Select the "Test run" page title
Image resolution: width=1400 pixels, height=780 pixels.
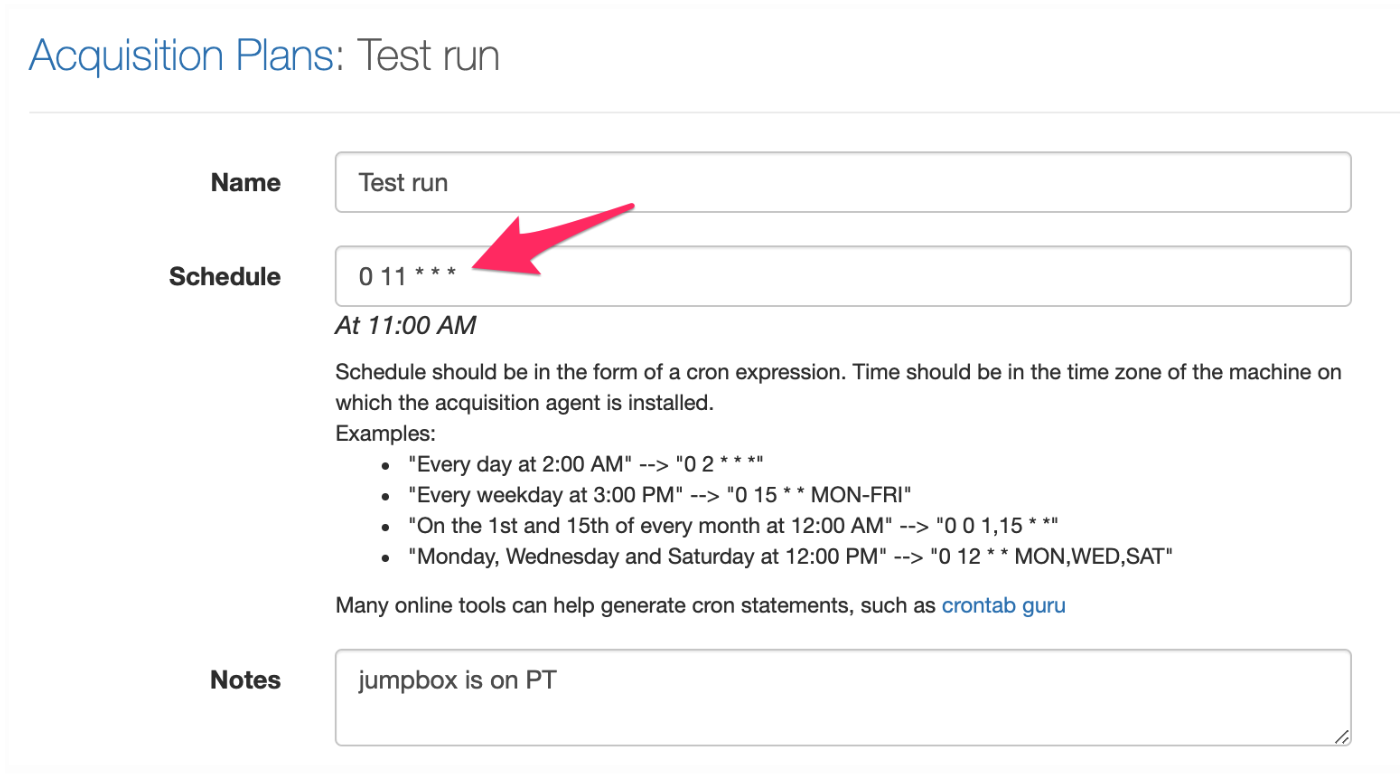(428, 55)
